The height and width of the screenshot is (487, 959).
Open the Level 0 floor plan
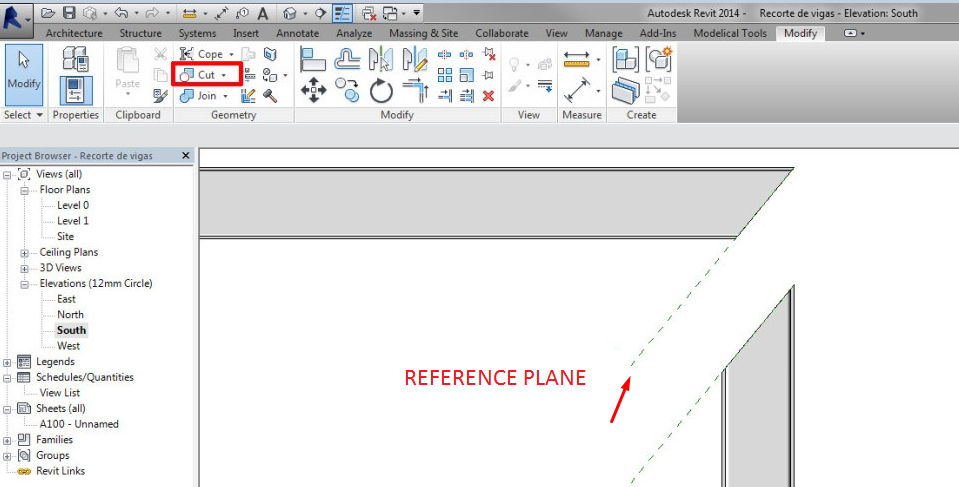tap(73, 205)
